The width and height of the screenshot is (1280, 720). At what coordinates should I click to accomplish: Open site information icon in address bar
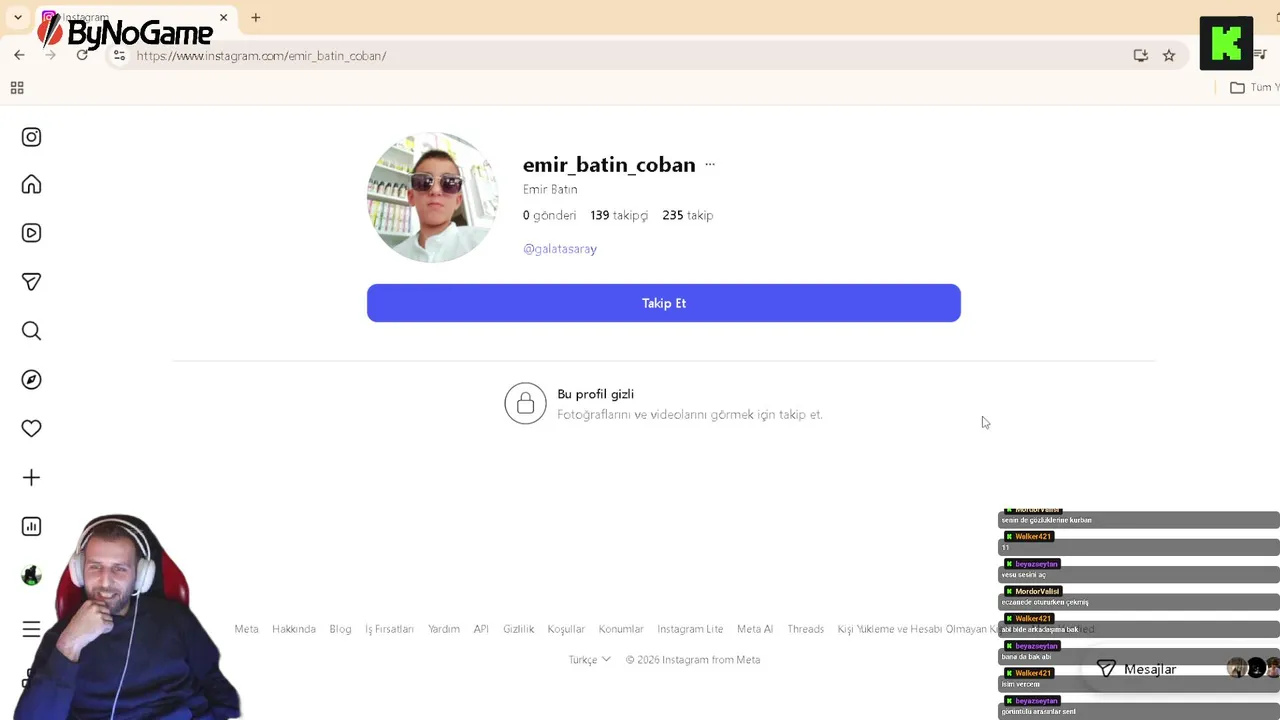tap(119, 56)
